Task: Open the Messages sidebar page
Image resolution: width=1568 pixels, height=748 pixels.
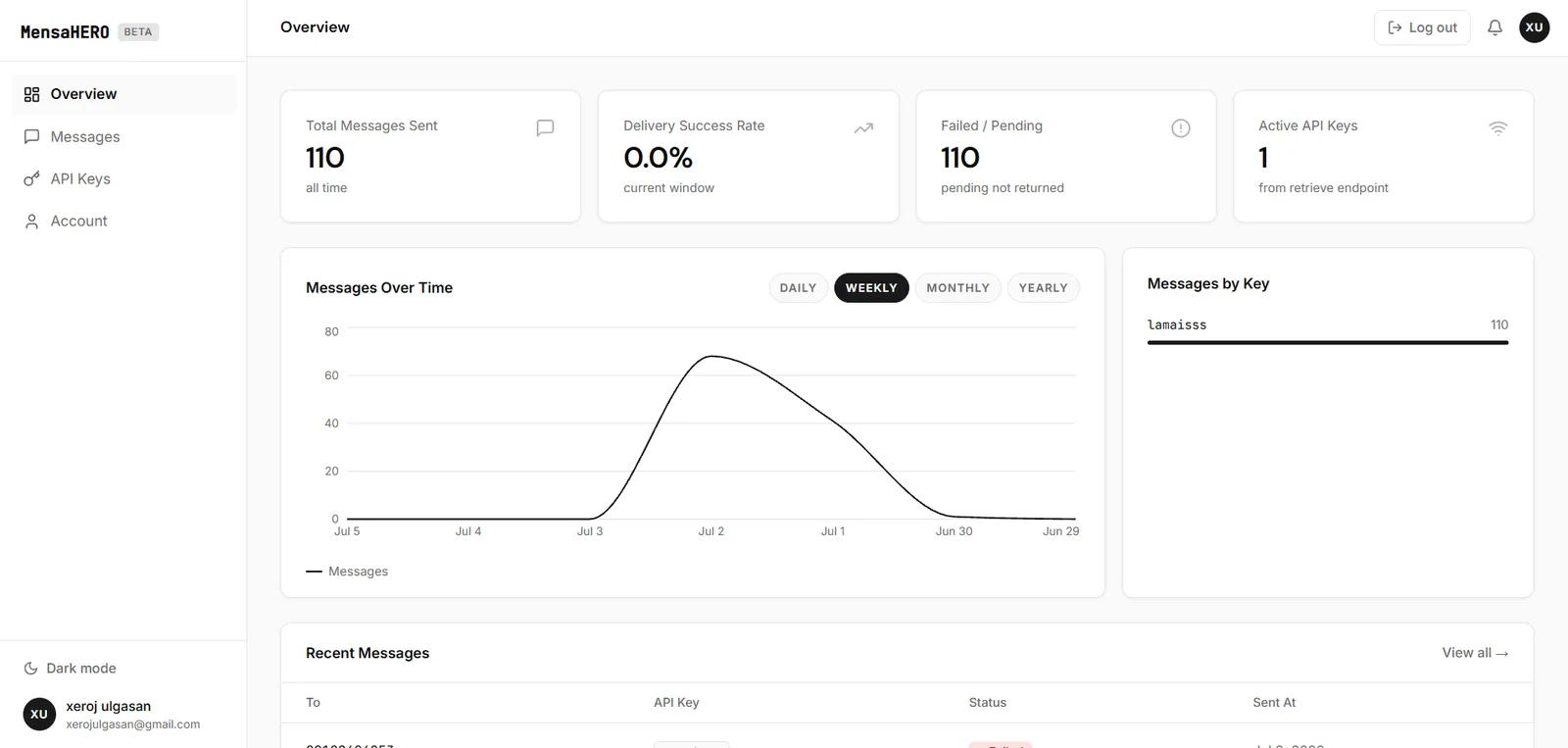Action: point(123,136)
